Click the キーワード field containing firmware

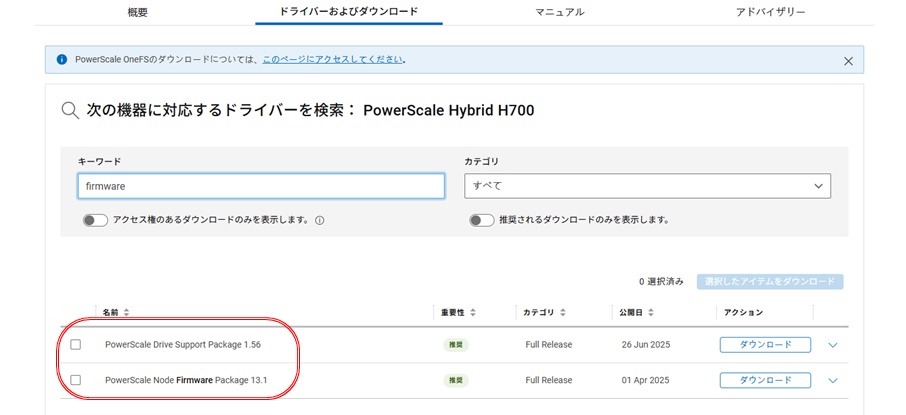[x=261, y=186]
